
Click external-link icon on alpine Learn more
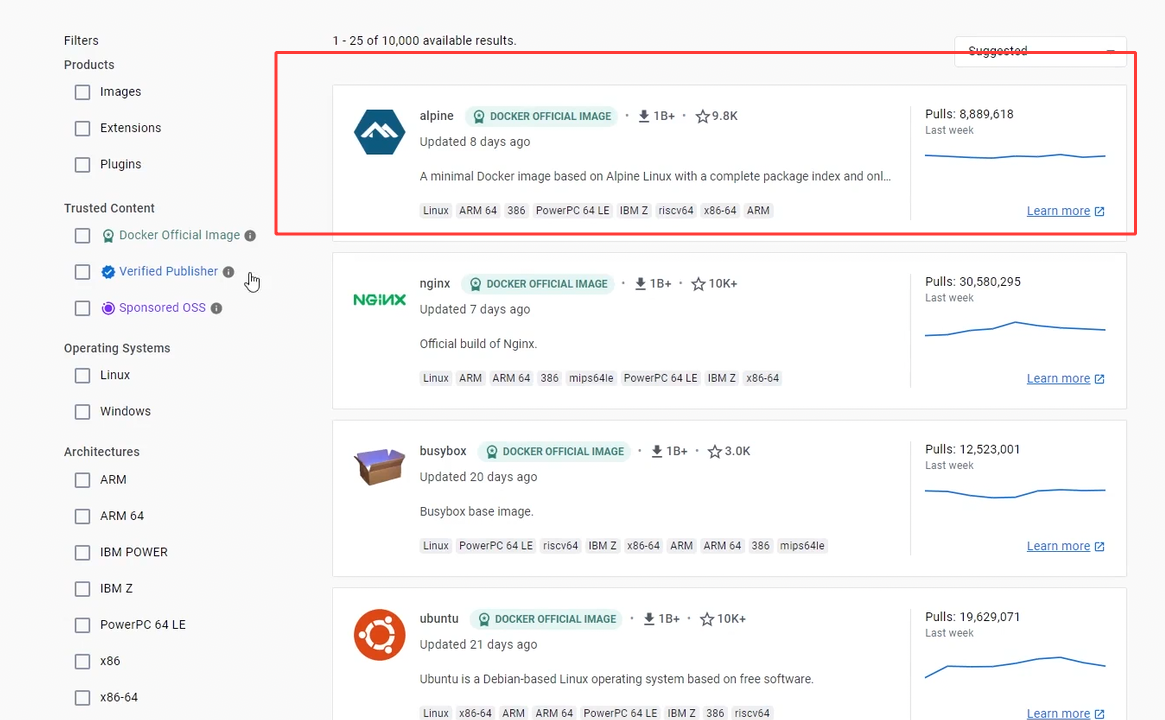click(x=1100, y=212)
